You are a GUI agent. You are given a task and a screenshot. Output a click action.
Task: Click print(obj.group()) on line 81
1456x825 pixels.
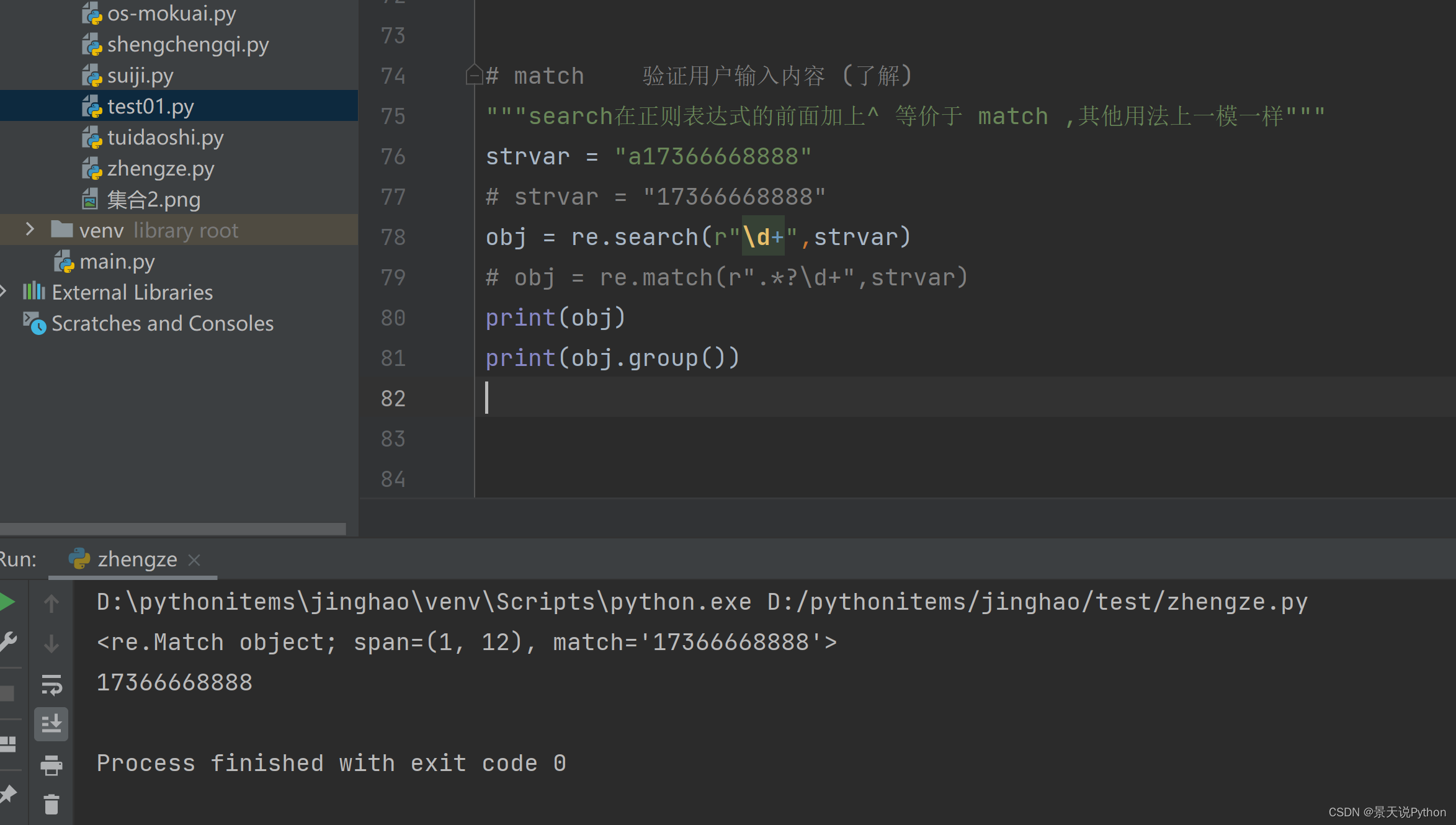(x=612, y=358)
